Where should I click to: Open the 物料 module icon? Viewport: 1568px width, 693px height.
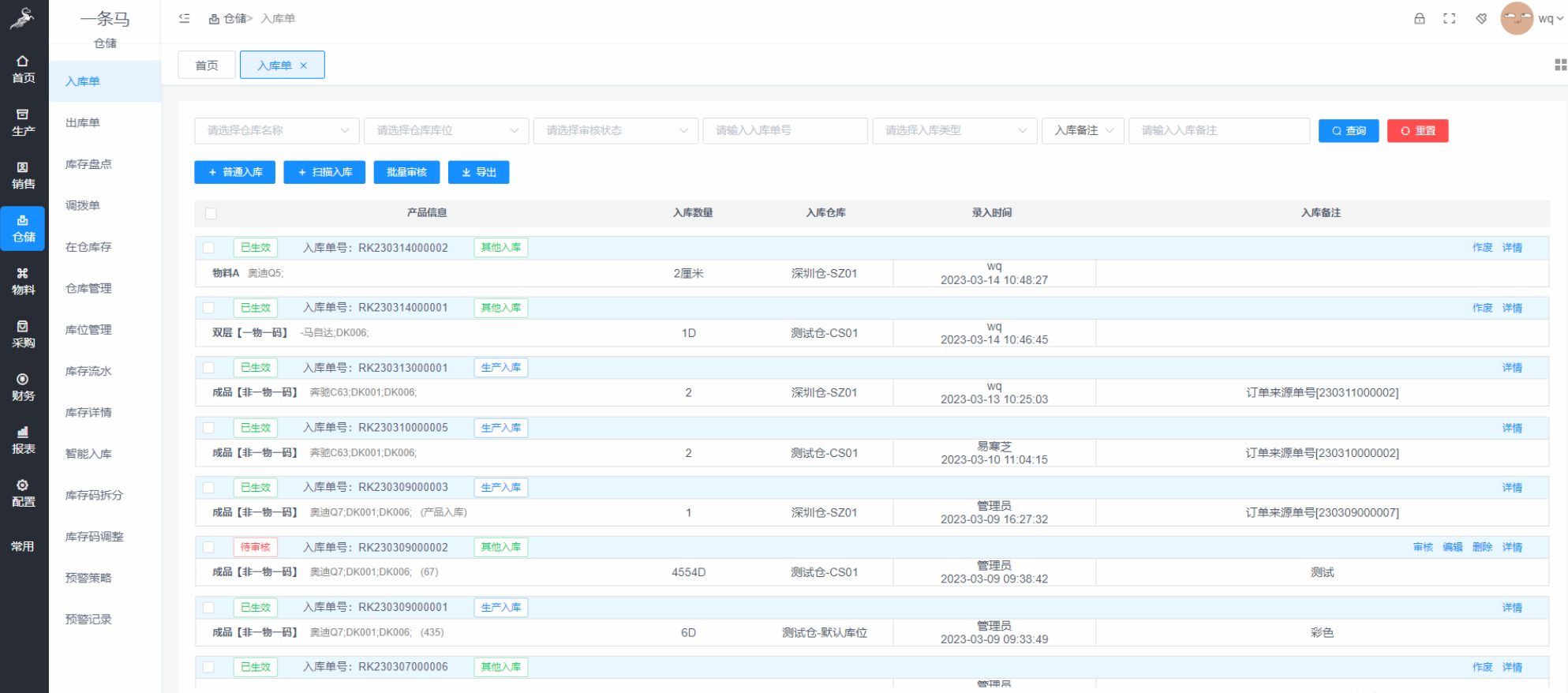pos(24,281)
